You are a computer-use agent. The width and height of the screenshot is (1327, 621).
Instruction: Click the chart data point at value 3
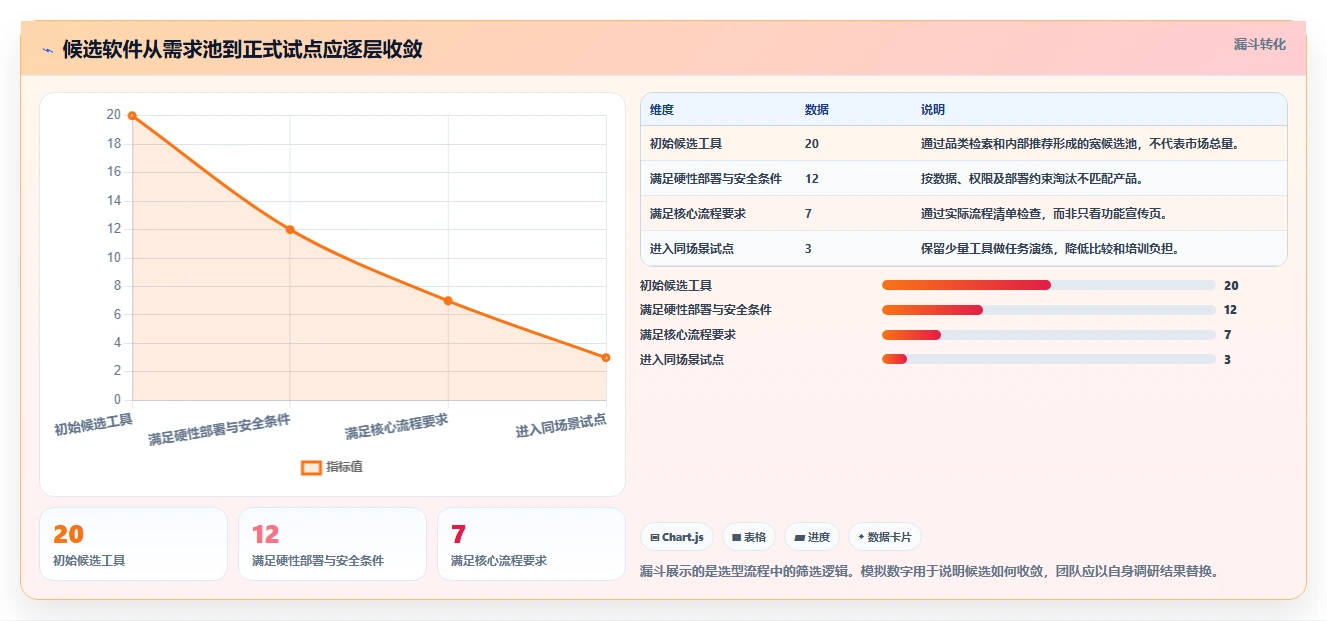(606, 358)
